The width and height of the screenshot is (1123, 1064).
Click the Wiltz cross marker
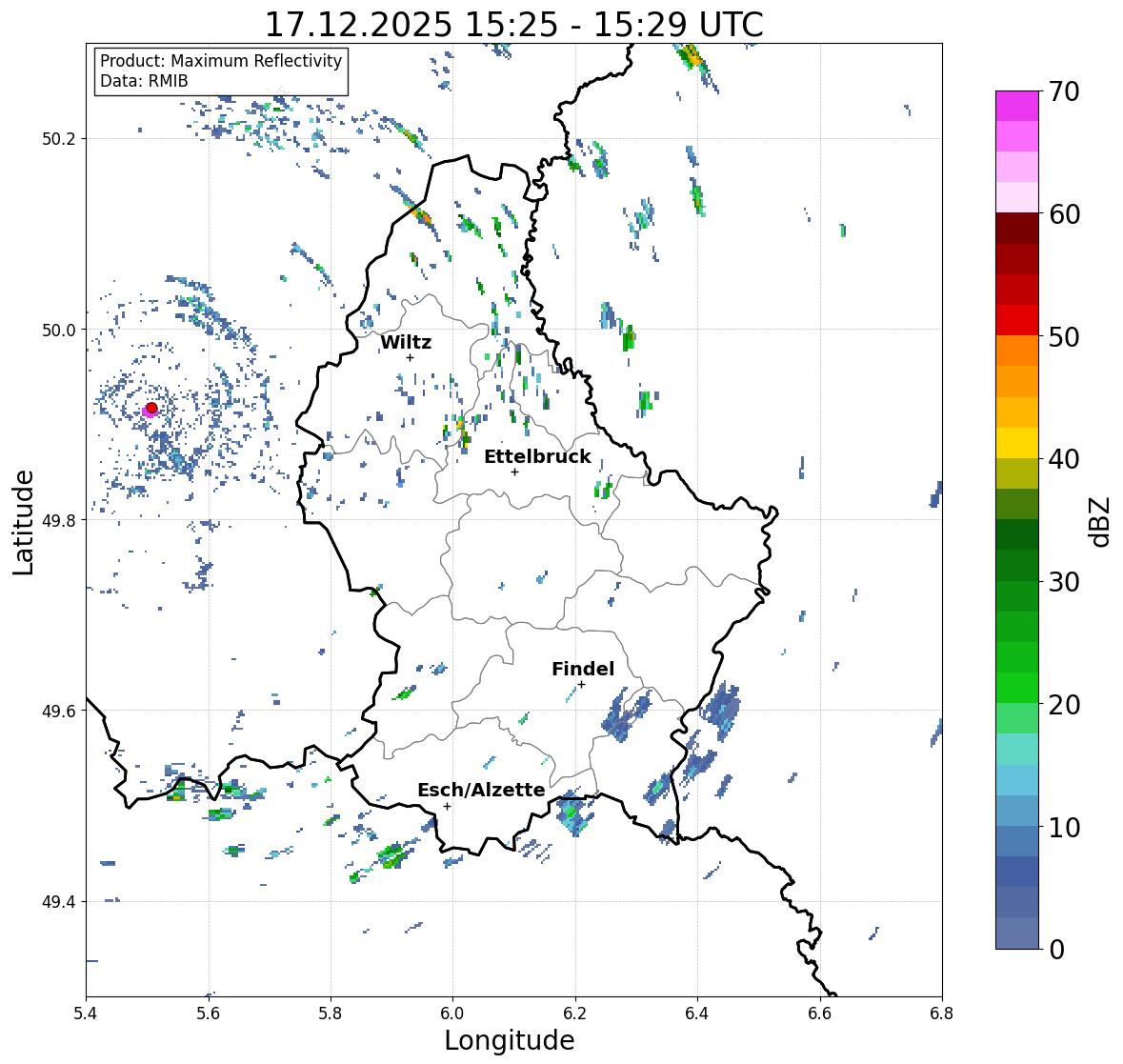[410, 357]
